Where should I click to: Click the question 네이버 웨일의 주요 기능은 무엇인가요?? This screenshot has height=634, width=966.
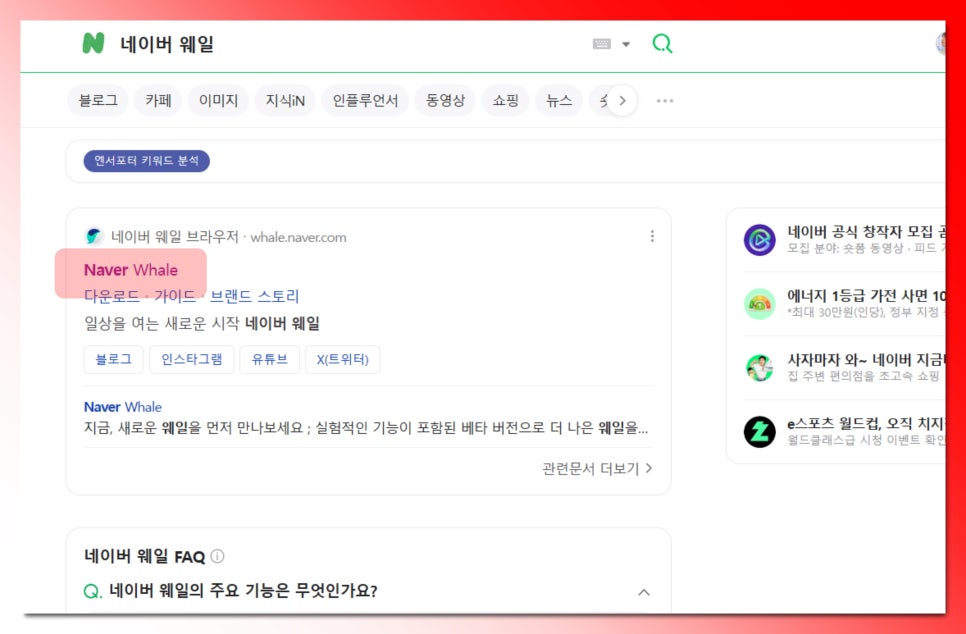243,591
